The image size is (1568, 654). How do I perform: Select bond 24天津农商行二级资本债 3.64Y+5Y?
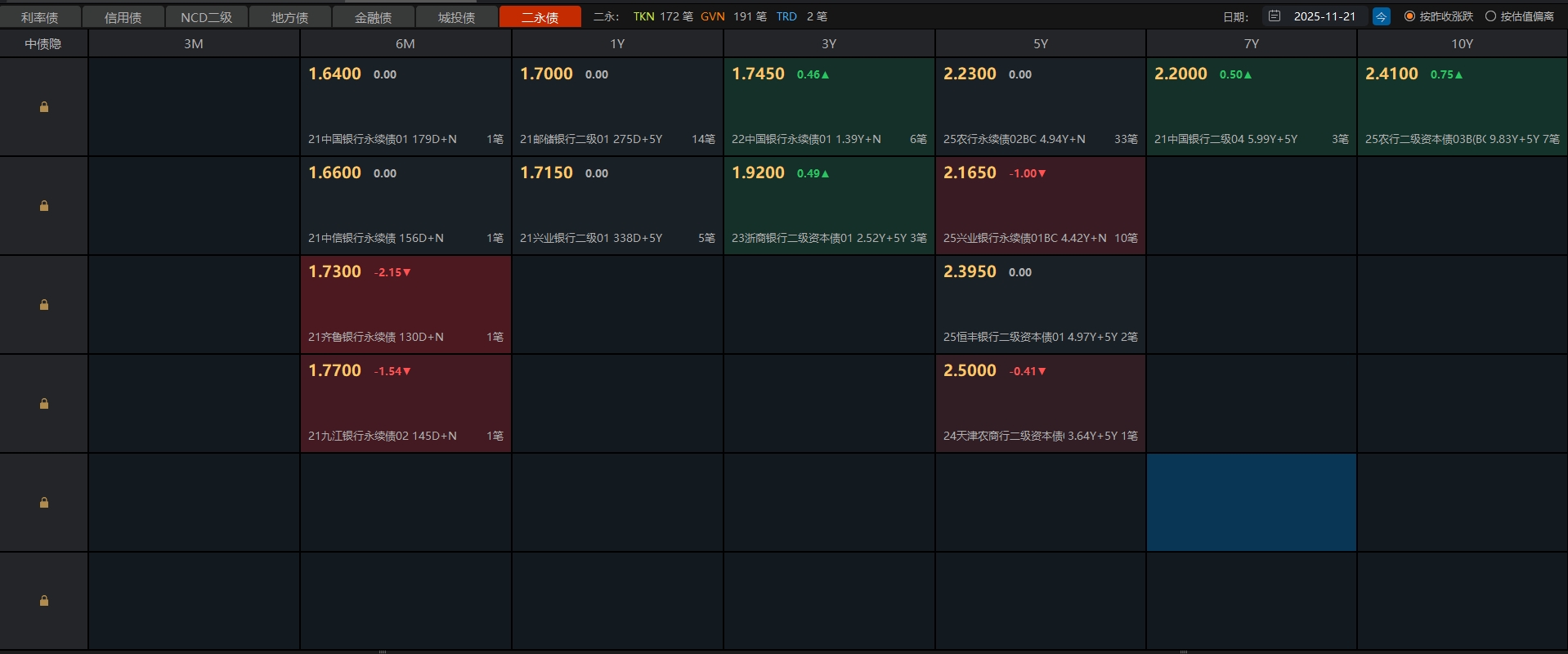1030,436
